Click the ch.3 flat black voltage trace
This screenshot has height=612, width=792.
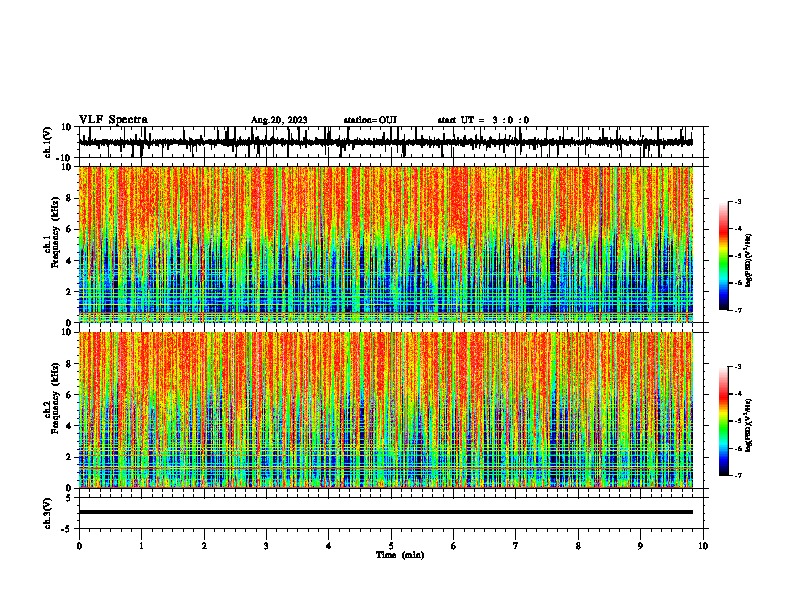pos(386,512)
